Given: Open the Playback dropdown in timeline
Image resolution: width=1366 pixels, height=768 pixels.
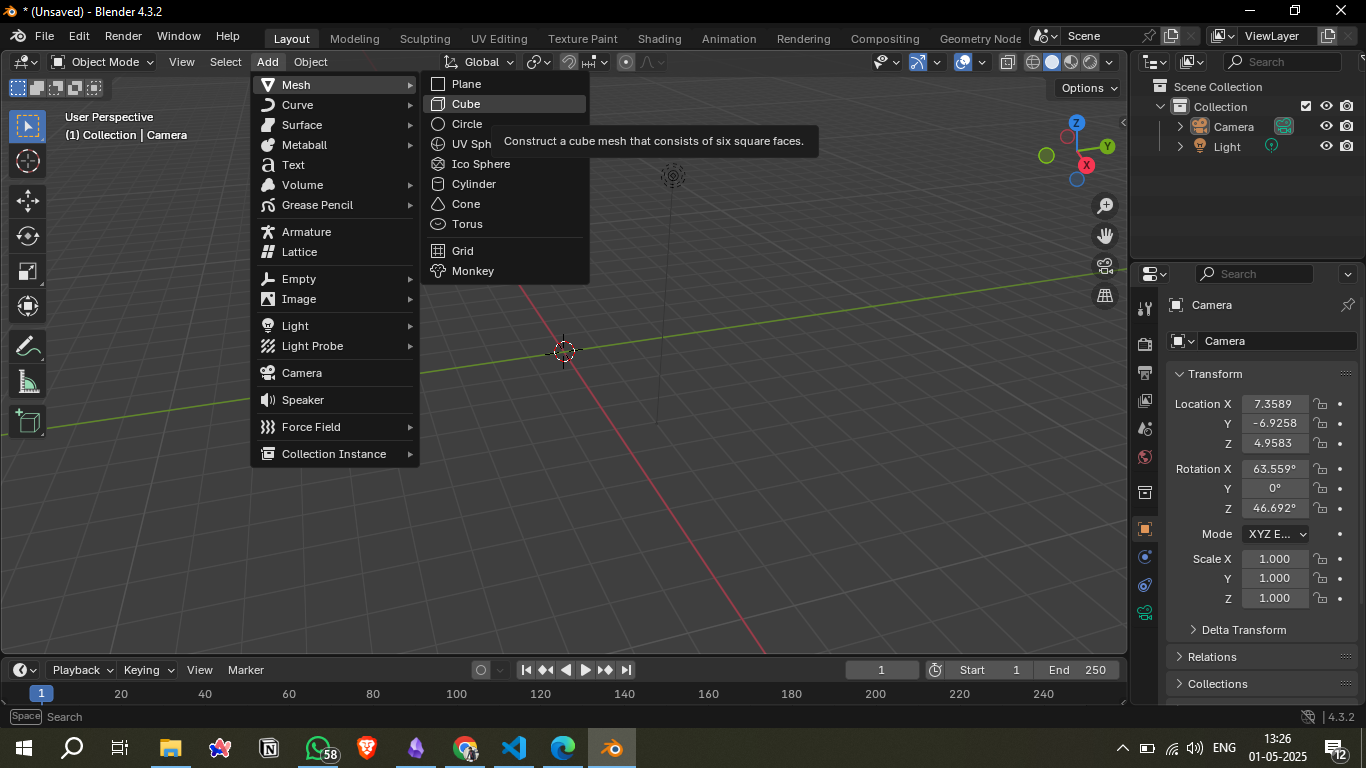Looking at the screenshot, I should click(x=82, y=670).
